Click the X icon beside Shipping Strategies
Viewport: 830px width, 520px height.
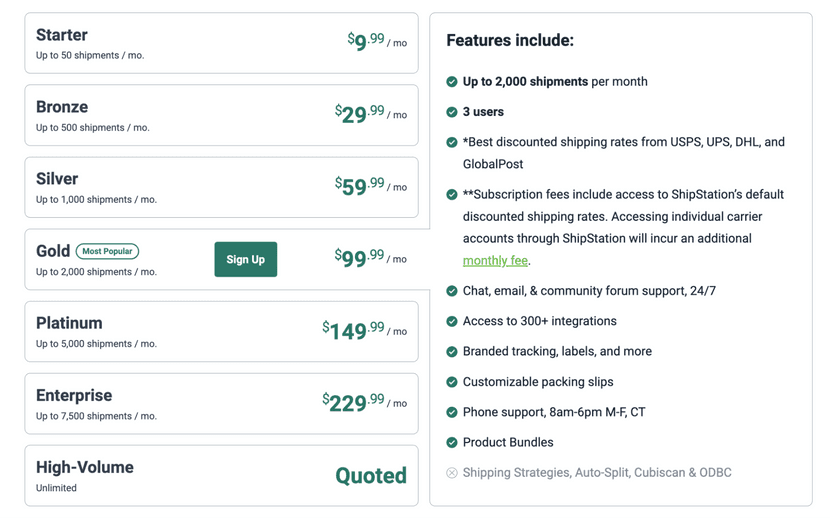click(x=452, y=473)
